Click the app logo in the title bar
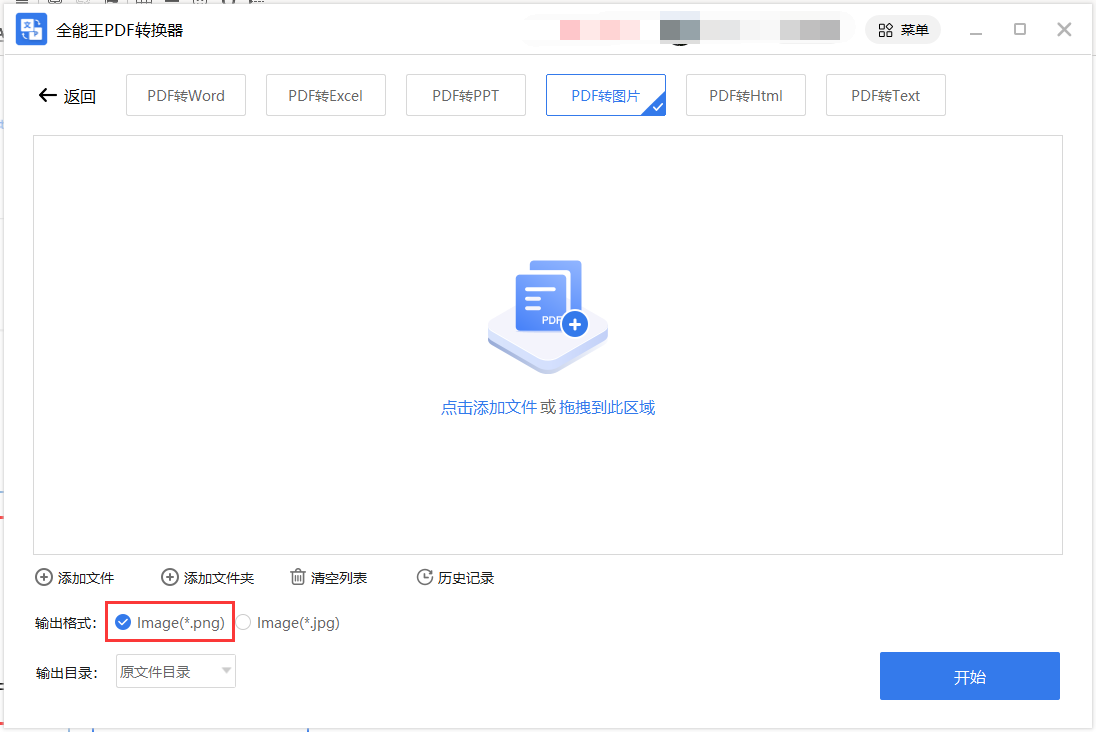This screenshot has width=1096, height=732. (x=31, y=28)
